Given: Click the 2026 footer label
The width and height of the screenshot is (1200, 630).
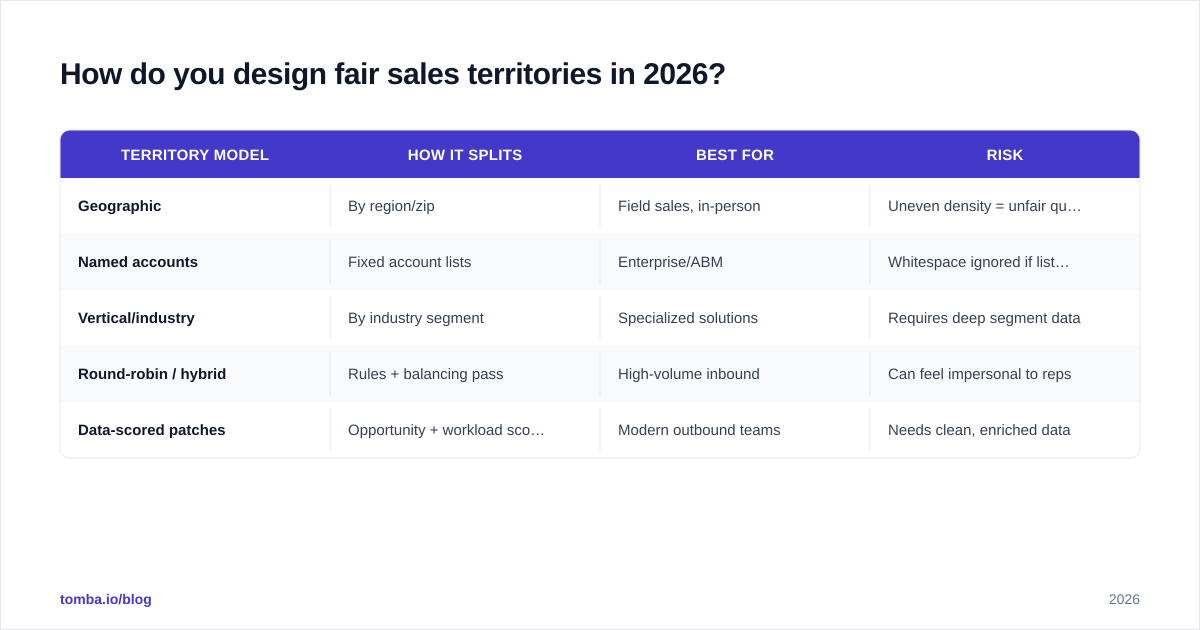Looking at the screenshot, I should (x=1124, y=599).
